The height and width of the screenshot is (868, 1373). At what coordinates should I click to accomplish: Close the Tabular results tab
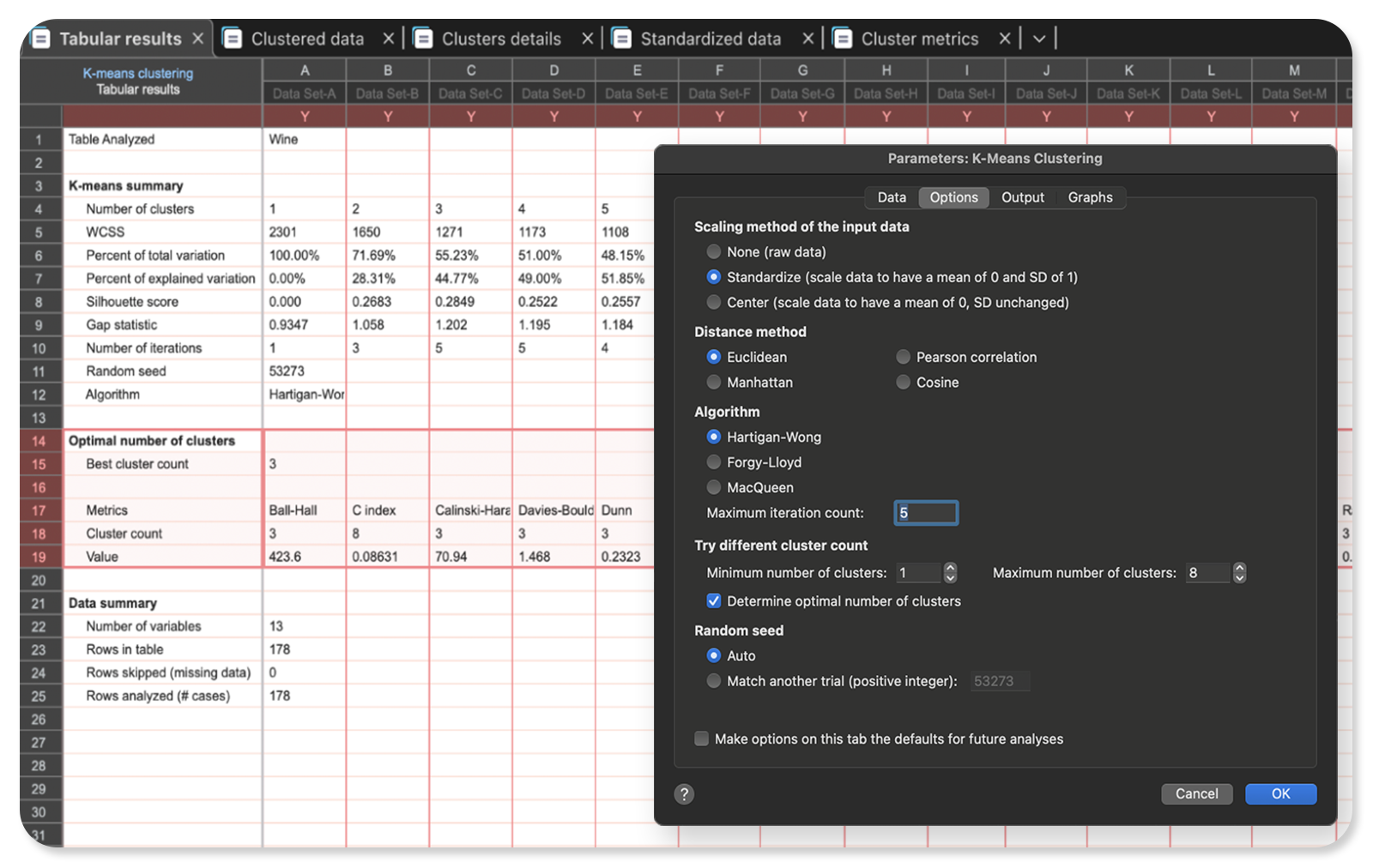tap(198, 39)
